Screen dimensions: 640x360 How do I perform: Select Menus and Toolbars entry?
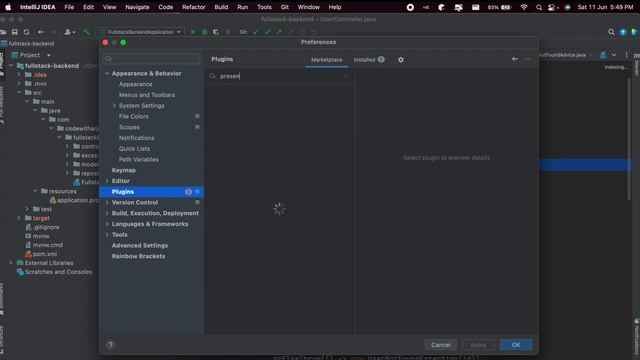(x=147, y=95)
